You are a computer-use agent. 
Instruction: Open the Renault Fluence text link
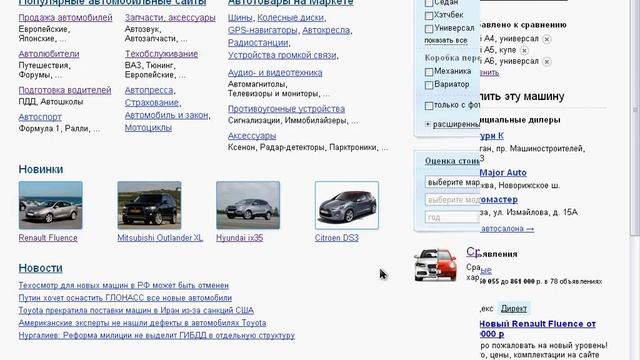pyautogui.click(x=48, y=238)
